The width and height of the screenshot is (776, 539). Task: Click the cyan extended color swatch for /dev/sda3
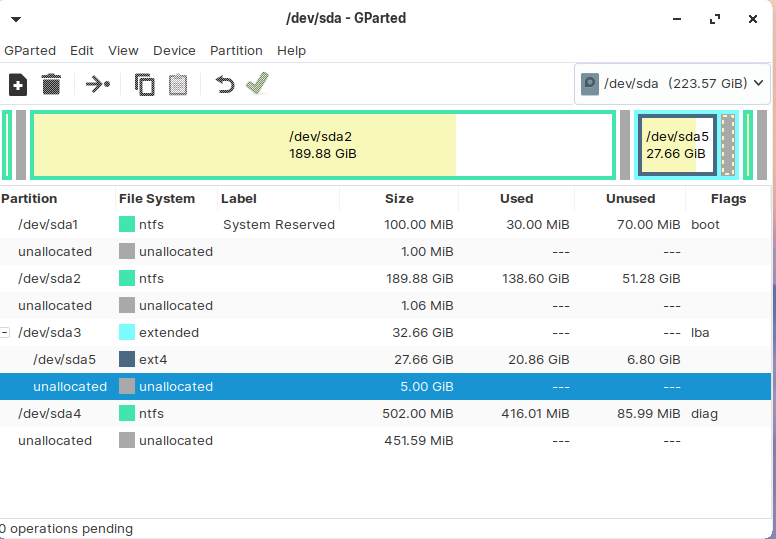(x=127, y=333)
